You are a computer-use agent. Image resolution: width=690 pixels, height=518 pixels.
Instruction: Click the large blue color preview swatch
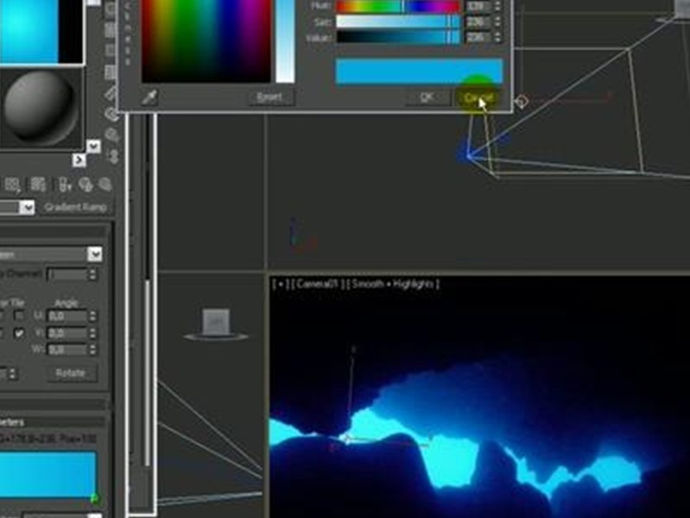pos(419,71)
